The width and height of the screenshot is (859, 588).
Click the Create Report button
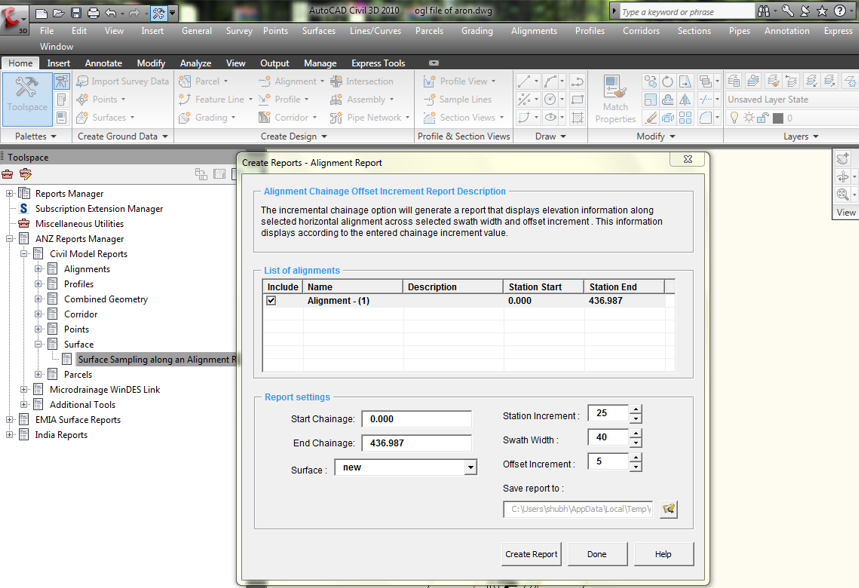(x=531, y=554)
